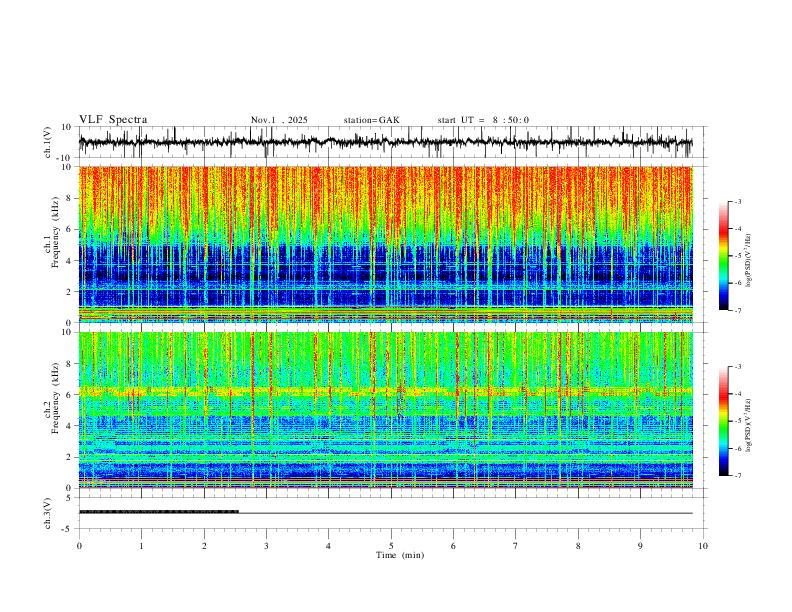Click the time axis tick "1"

point(141,546)
